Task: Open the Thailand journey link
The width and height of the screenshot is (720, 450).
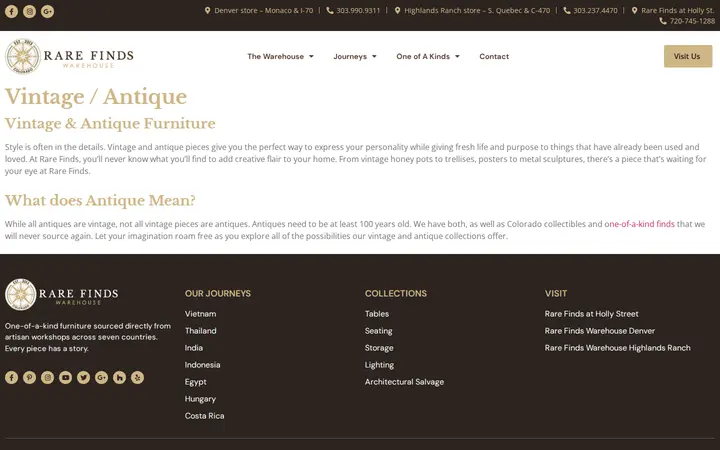Action: (200, 331)
